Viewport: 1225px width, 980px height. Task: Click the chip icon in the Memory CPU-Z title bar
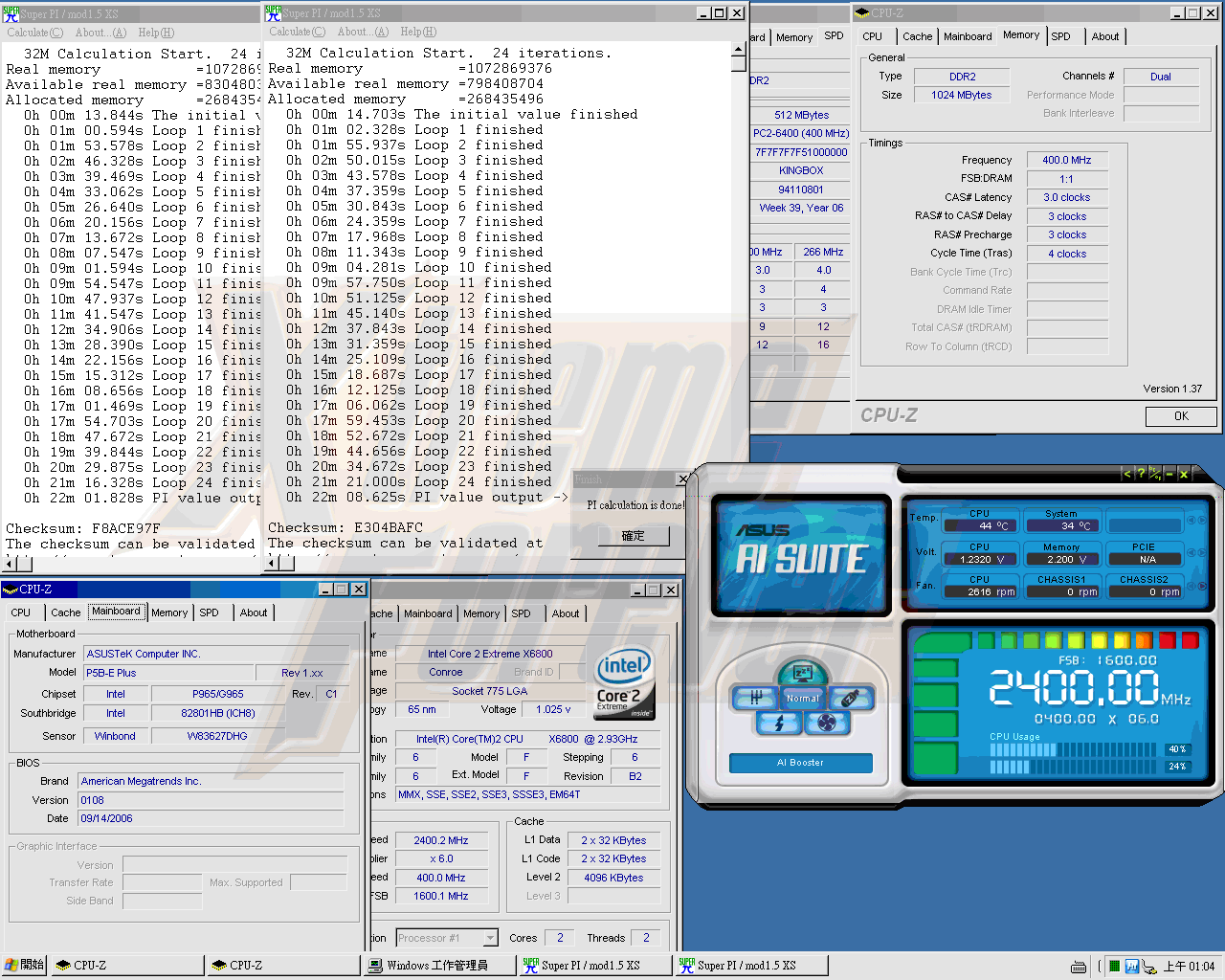coord(862,12)
